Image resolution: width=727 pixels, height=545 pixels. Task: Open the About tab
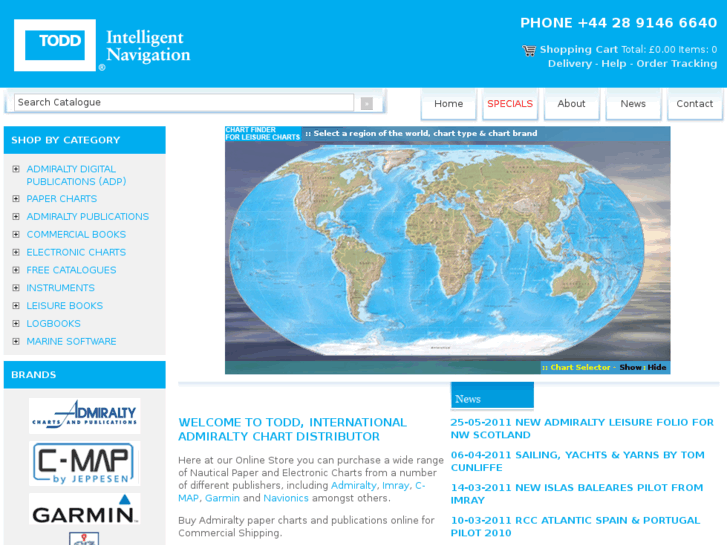[571, 104]
